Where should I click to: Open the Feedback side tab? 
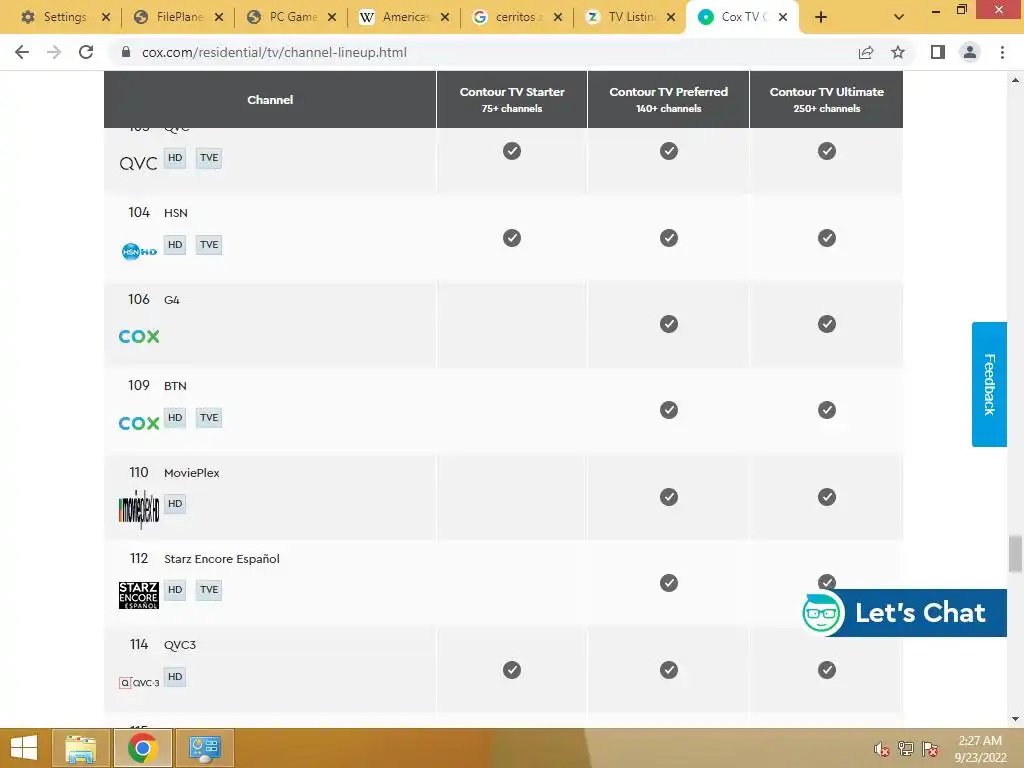pyautogui.click(x=989, y=384)
